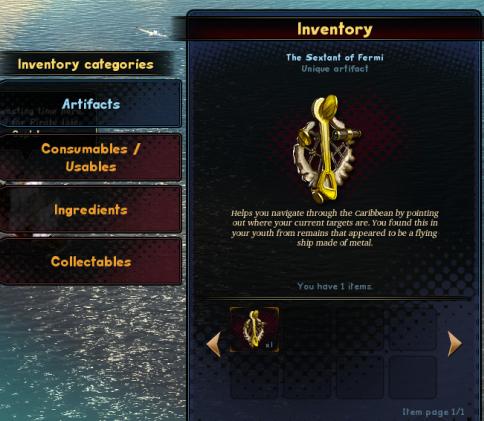Screen dimensions: 484x421
Task: Click the item name The Sextant of Fermi
Action: pos(335,57)
